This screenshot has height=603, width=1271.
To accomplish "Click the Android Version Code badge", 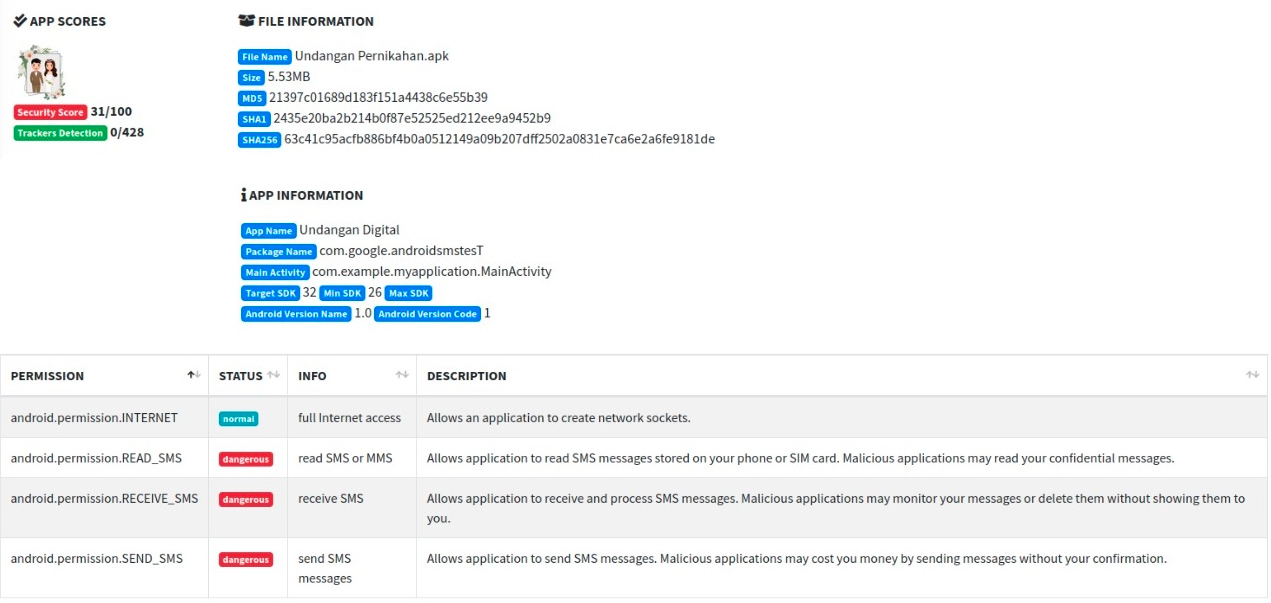I will [428, 314].
